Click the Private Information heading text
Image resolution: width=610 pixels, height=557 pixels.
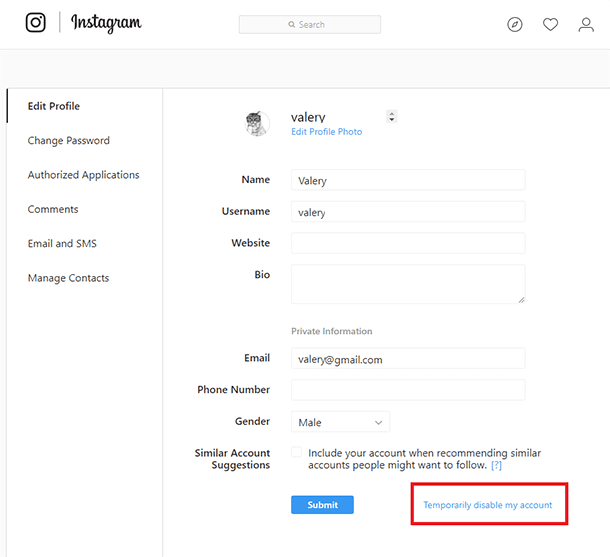[x=331, y=331]
